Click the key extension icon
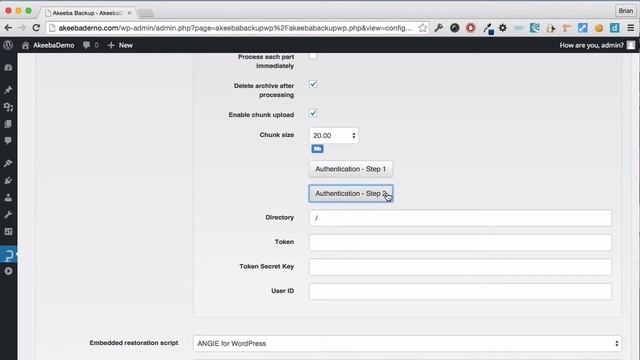This screenshot has width=640, height=360. [x=439, y=28]
